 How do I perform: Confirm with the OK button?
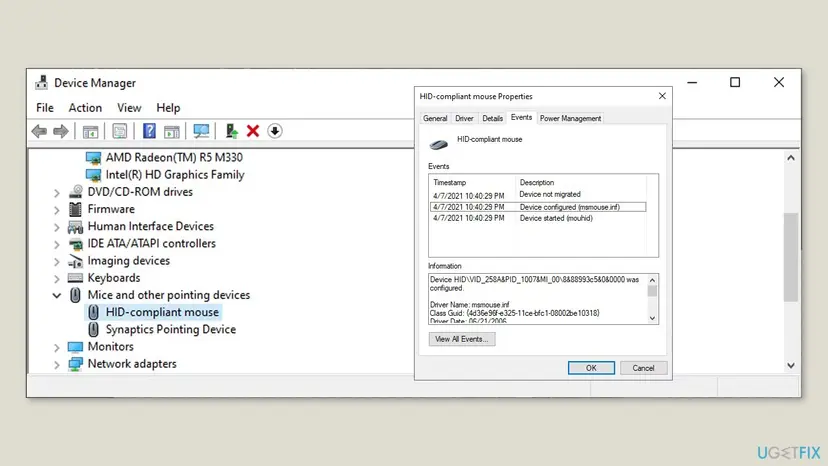pos(591,368)
